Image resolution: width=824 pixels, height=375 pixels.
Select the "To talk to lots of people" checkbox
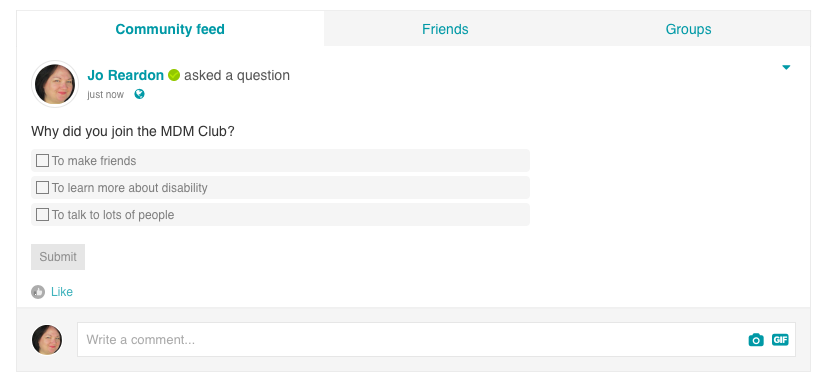[x=43, y=214]
